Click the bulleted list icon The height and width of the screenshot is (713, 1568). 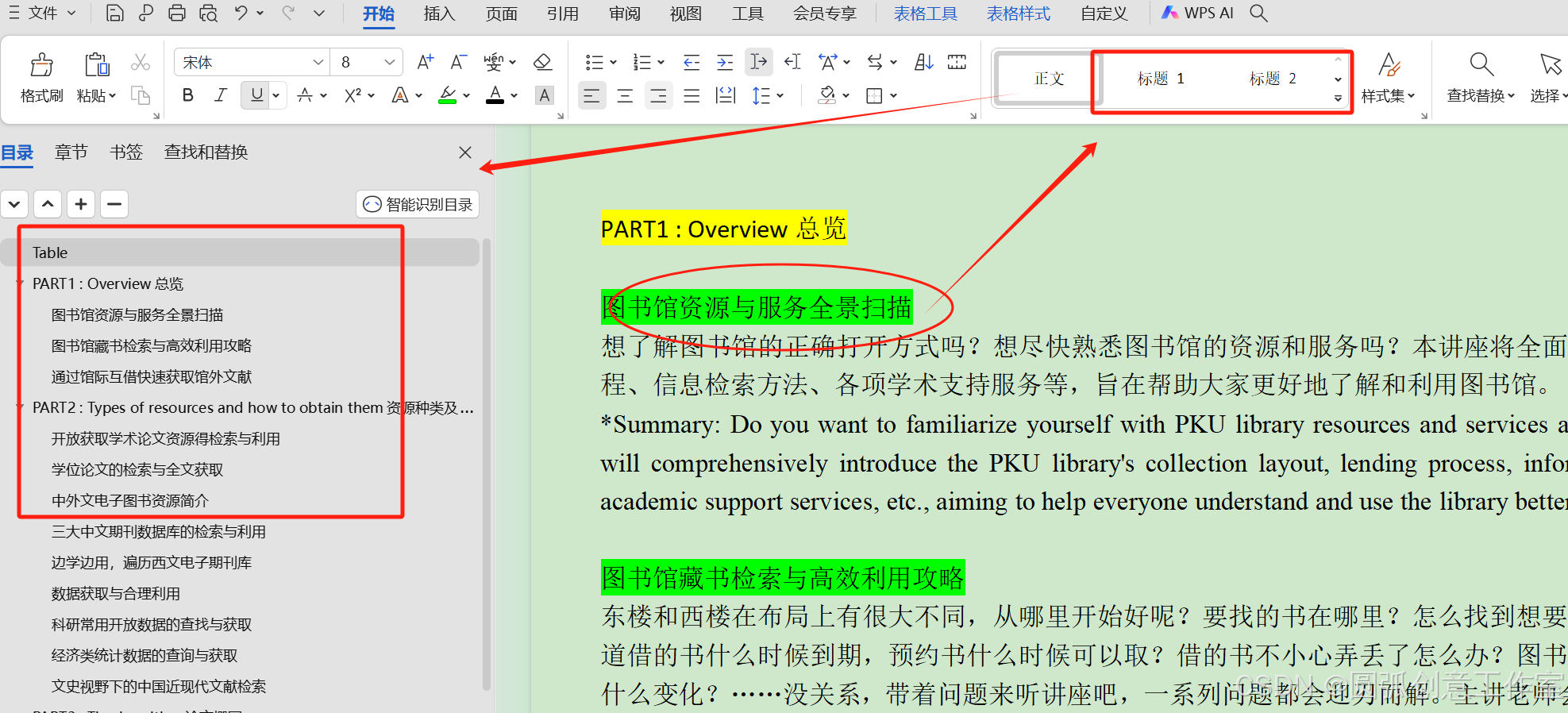point(594,62)
